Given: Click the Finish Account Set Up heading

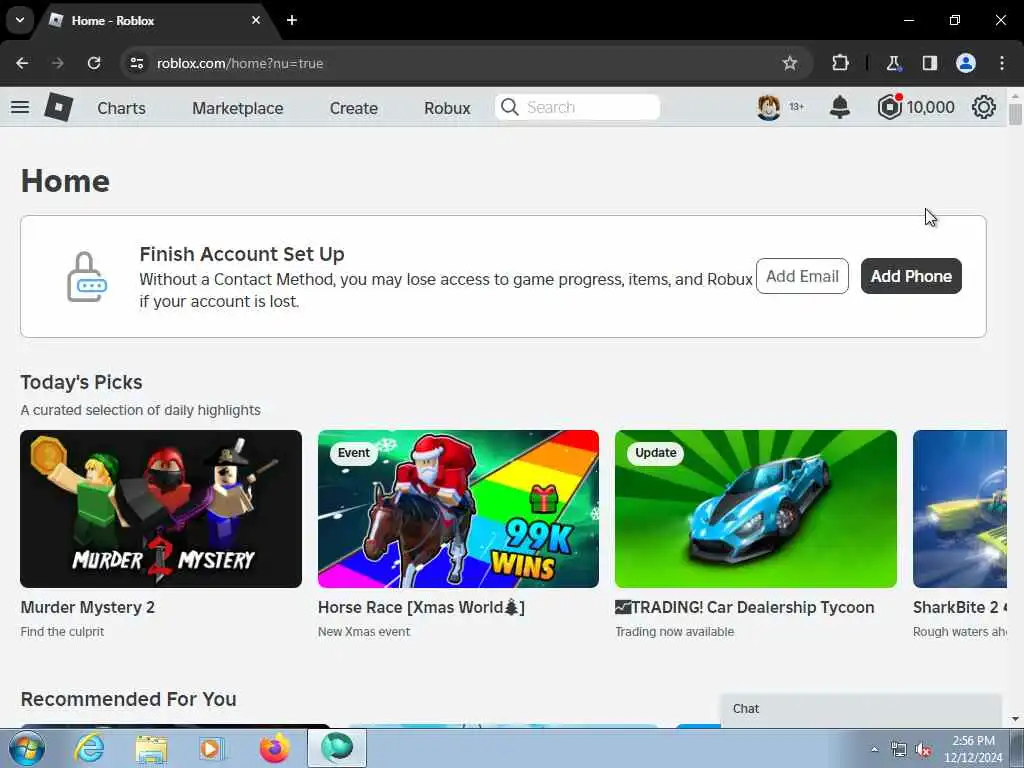Looking at the screenshot, I should (x=242, y=254).
